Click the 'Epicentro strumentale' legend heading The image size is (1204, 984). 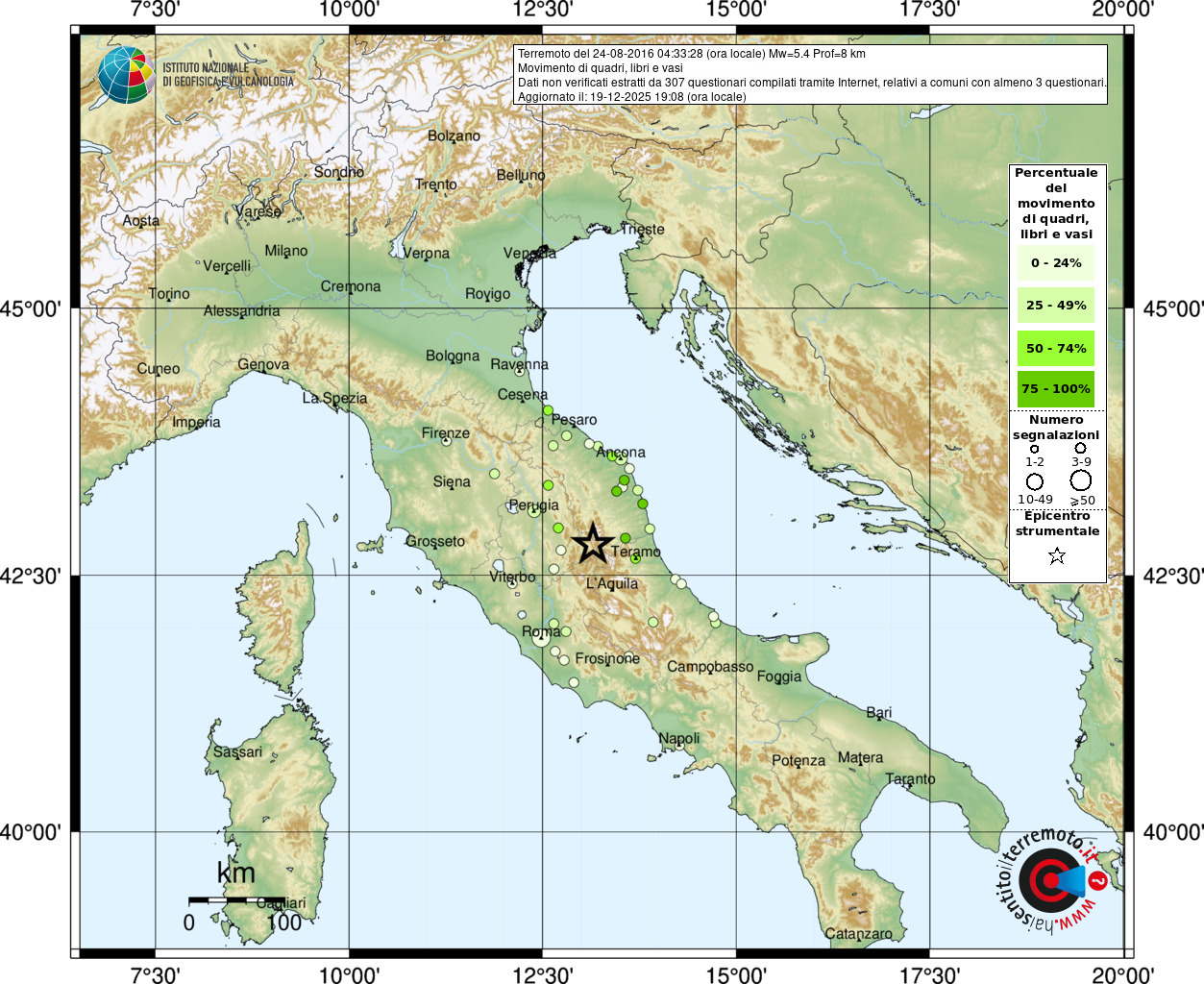(x=1057, y=524)
